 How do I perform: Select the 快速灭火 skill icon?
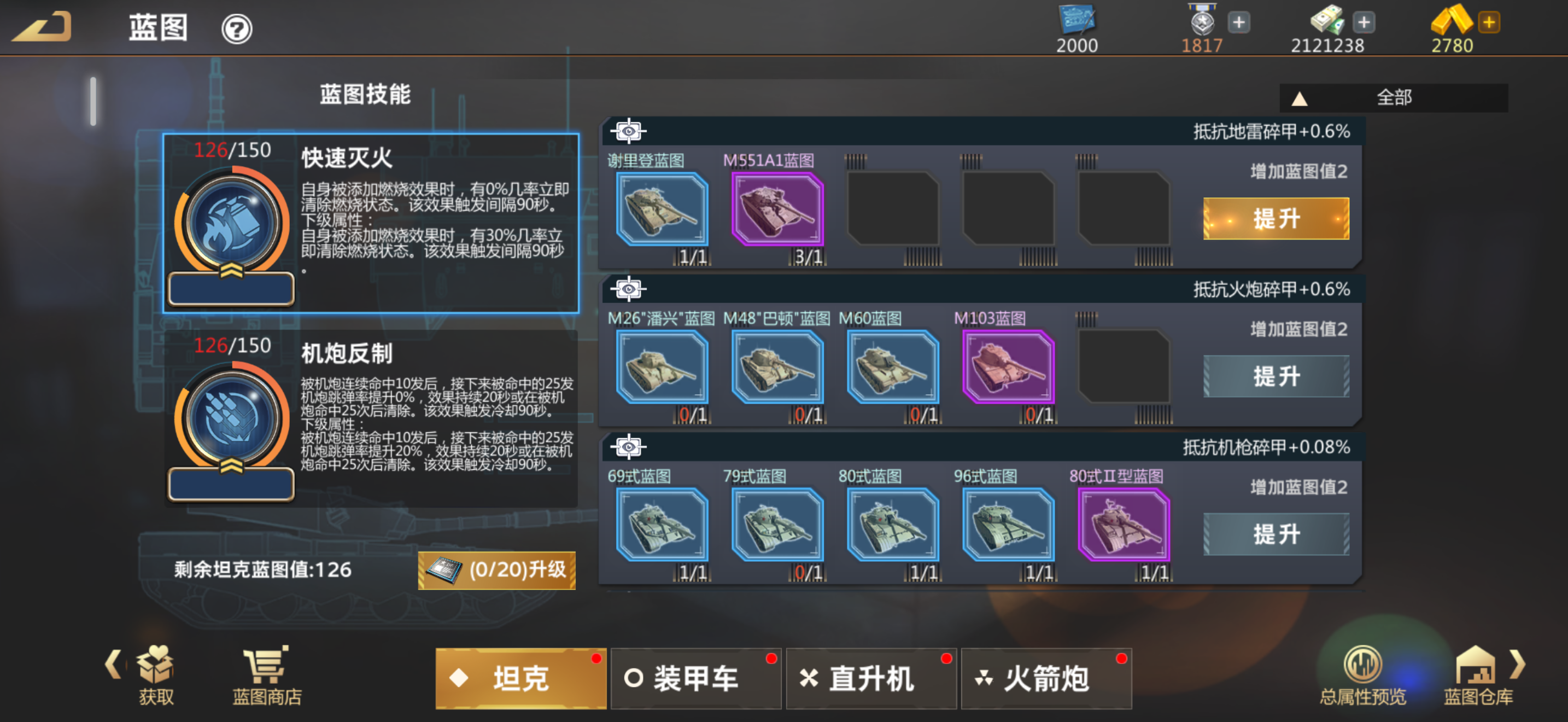click(231, 223)
